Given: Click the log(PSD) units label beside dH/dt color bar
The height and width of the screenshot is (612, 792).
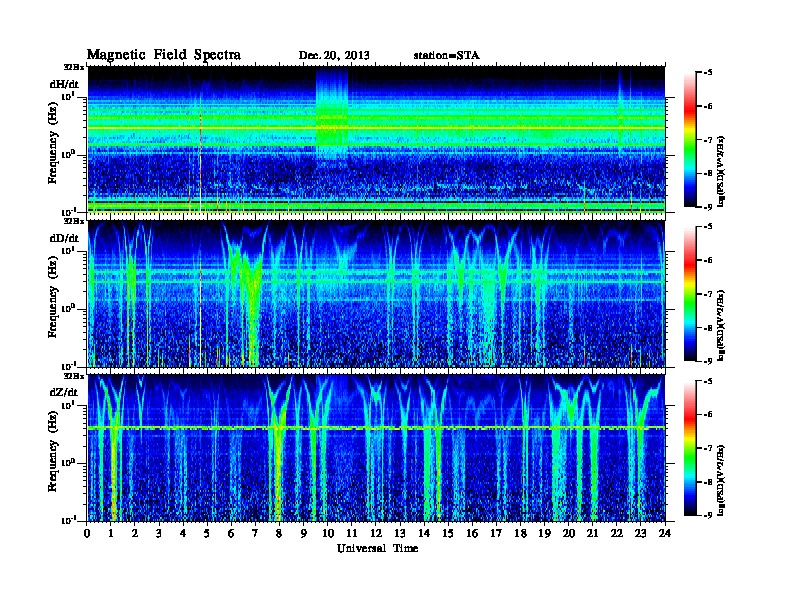Looking at the screenshot, I should [721, 171].
